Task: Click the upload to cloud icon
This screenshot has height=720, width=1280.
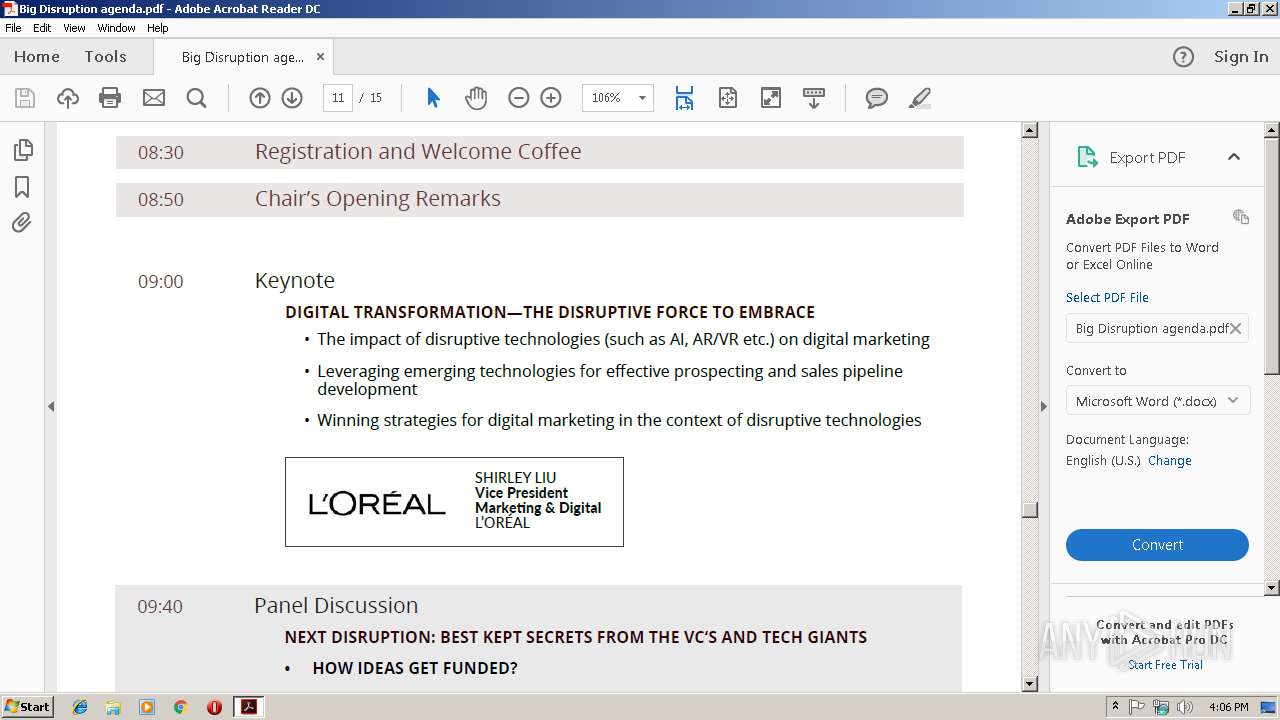Action: coord(68,98)
